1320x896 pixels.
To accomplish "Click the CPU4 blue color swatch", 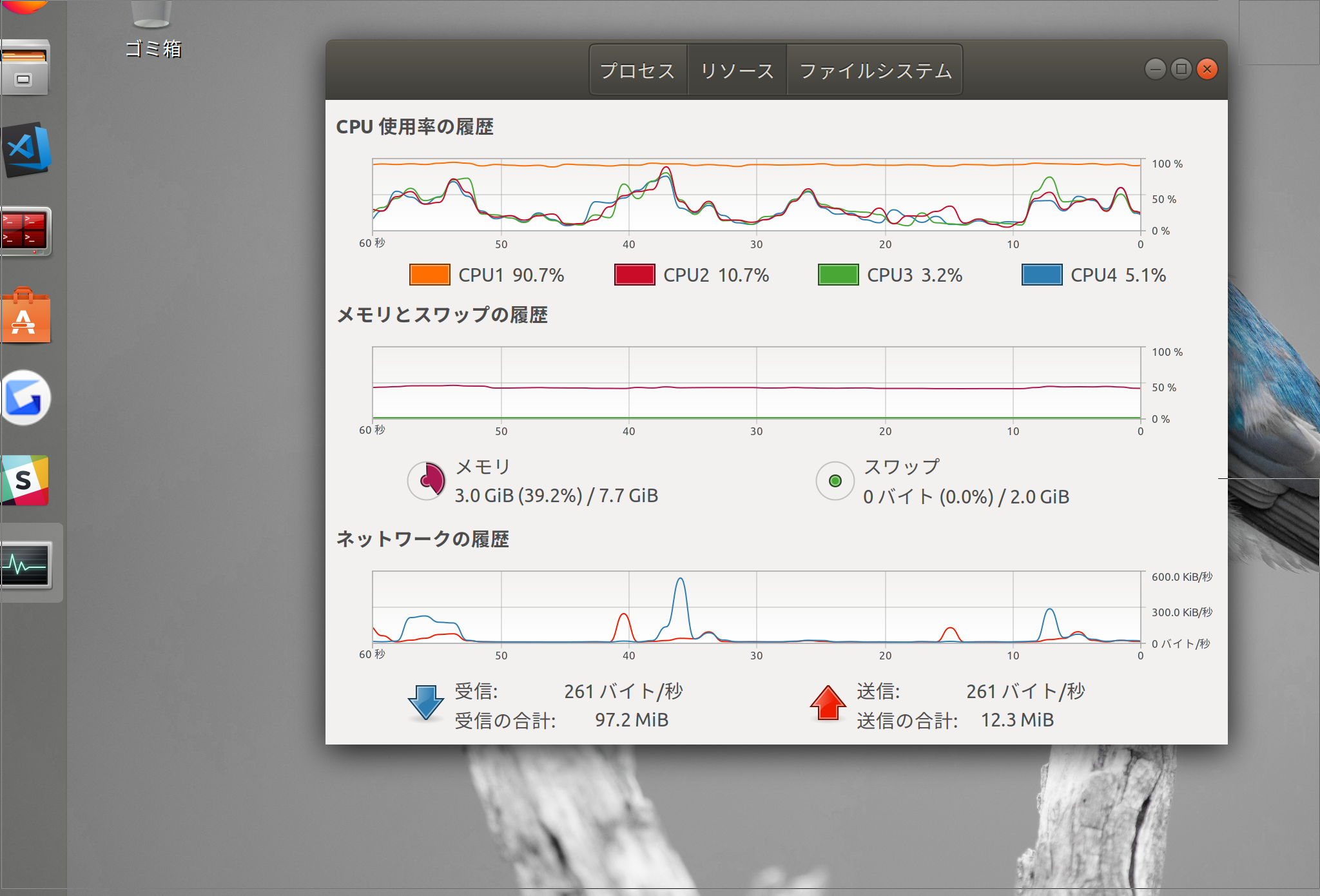I will (1042, 275).
